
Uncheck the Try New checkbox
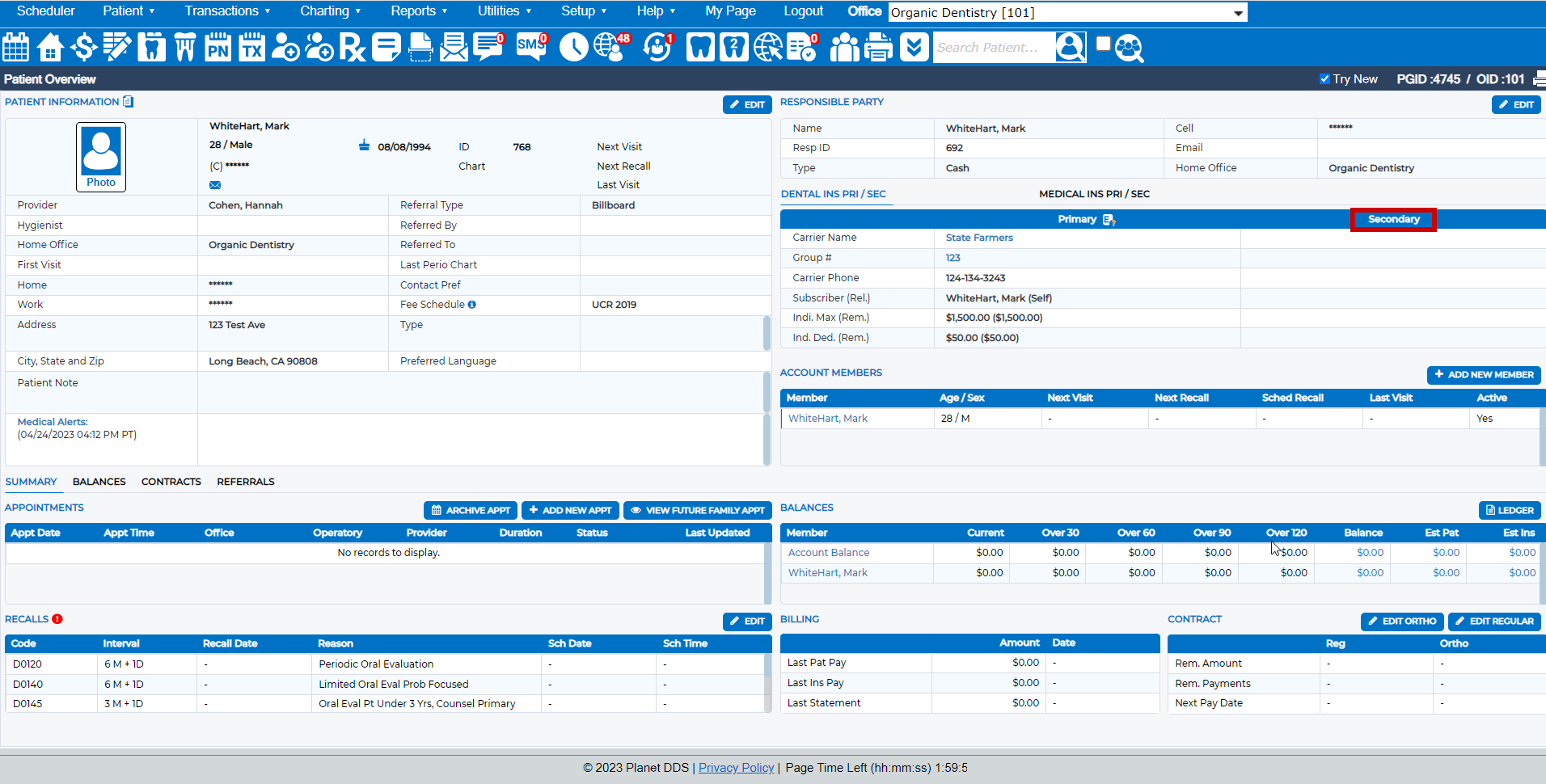[1324, 79]
